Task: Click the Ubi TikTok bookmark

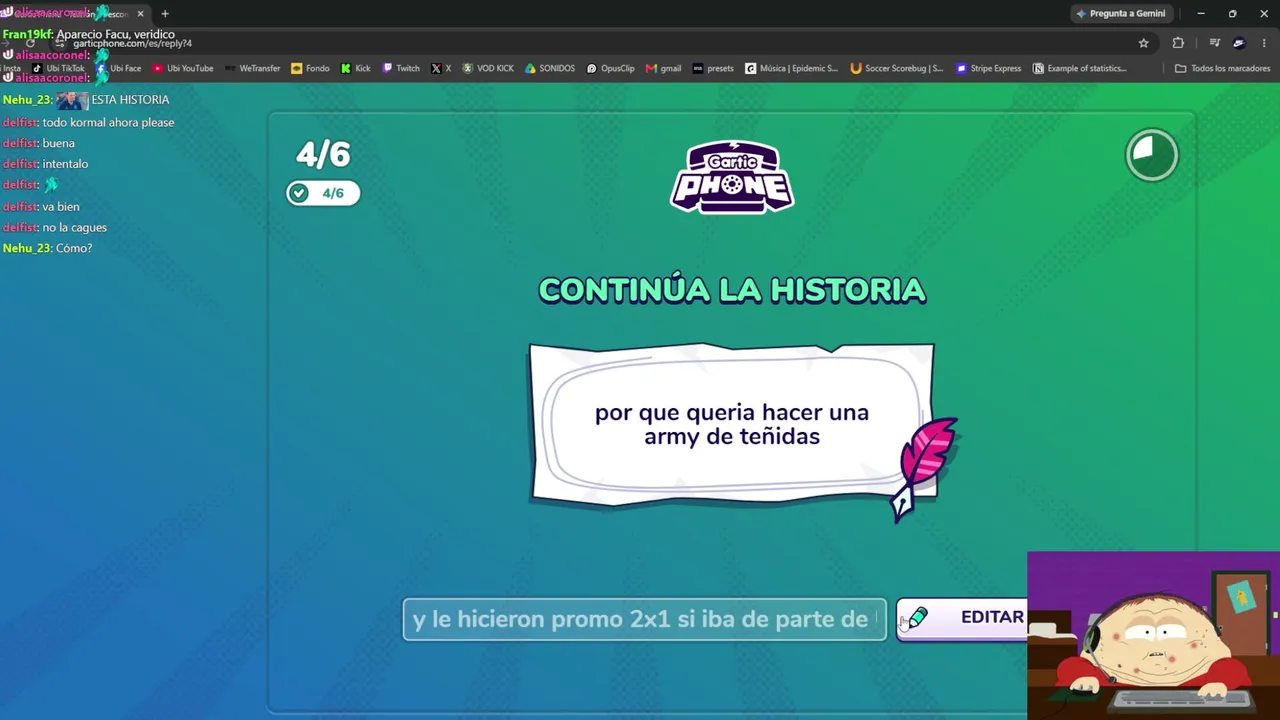Action: tap(59, 69)
